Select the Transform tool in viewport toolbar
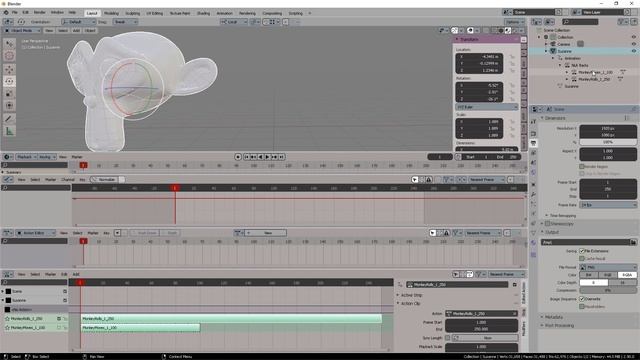 pos(9,106)
